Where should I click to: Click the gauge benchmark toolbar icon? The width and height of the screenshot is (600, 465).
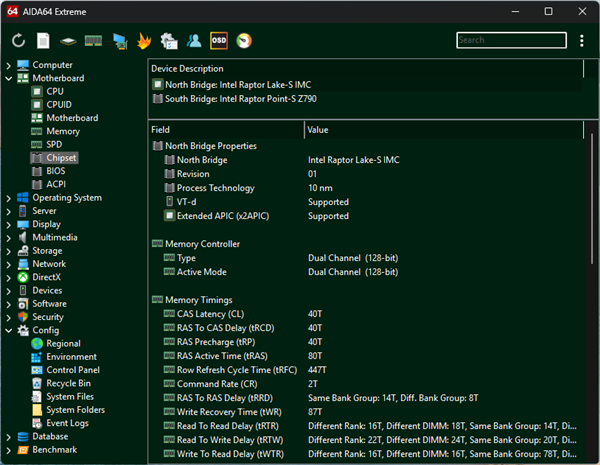[244, 40]
